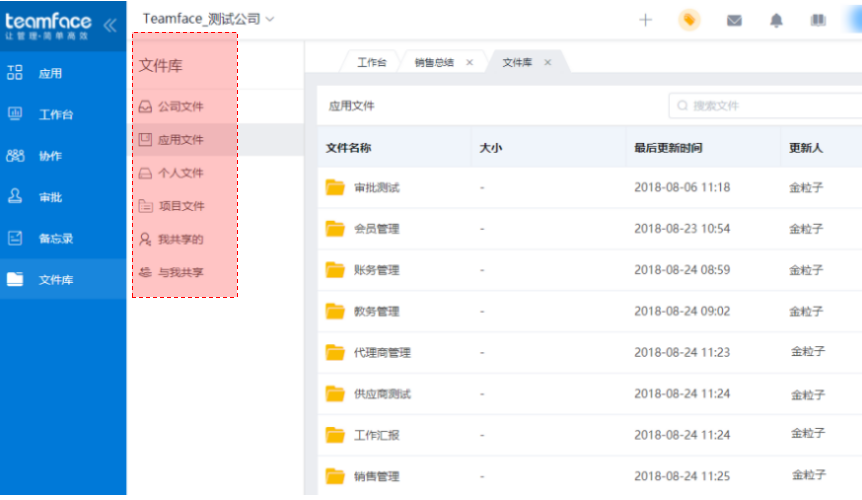Click the folder icon of 教务管理
Image resolution: width=862 pixels, height=500 pixels.
[335, 311]
